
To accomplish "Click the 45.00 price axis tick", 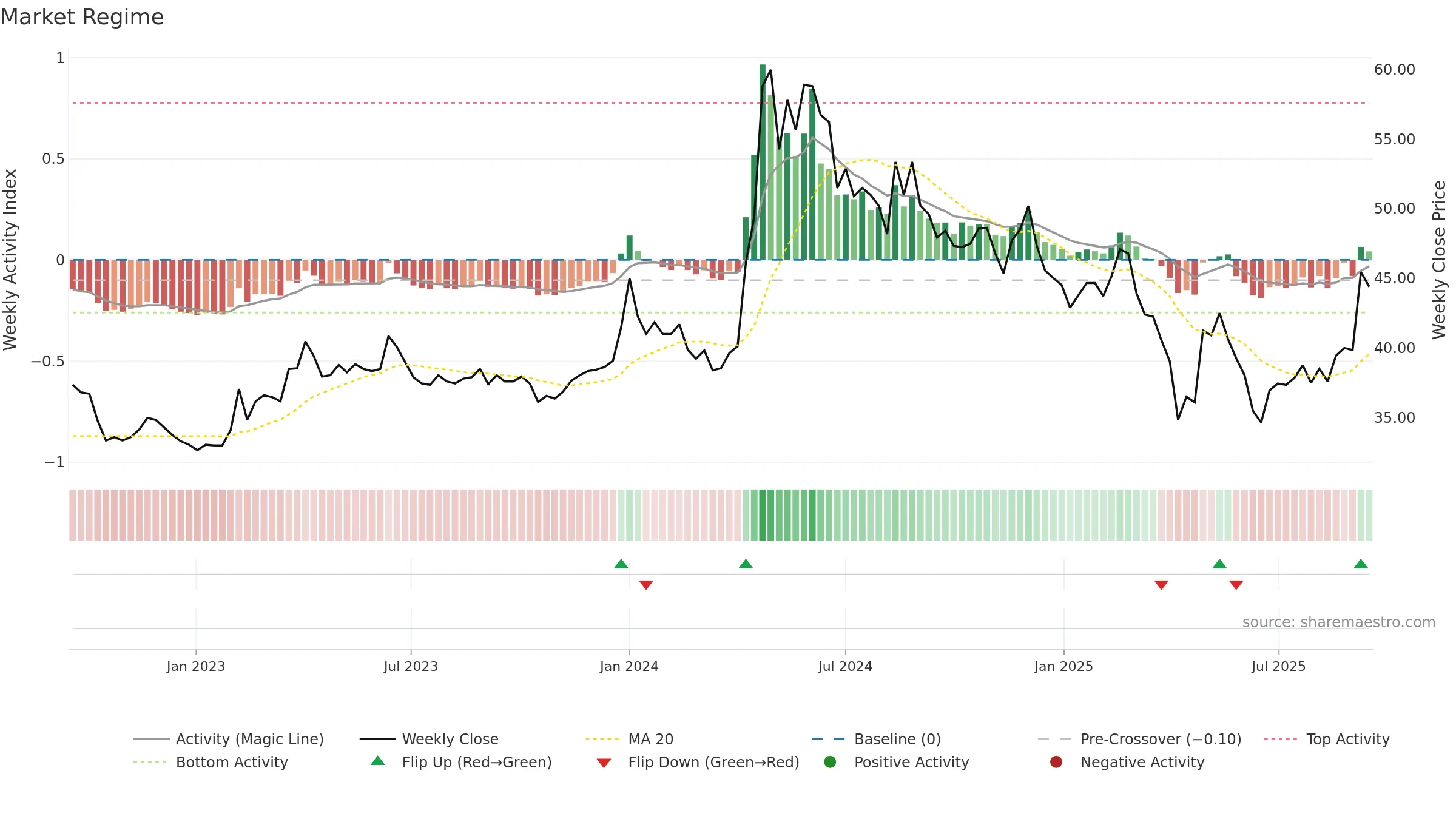I will [1395, 278].
